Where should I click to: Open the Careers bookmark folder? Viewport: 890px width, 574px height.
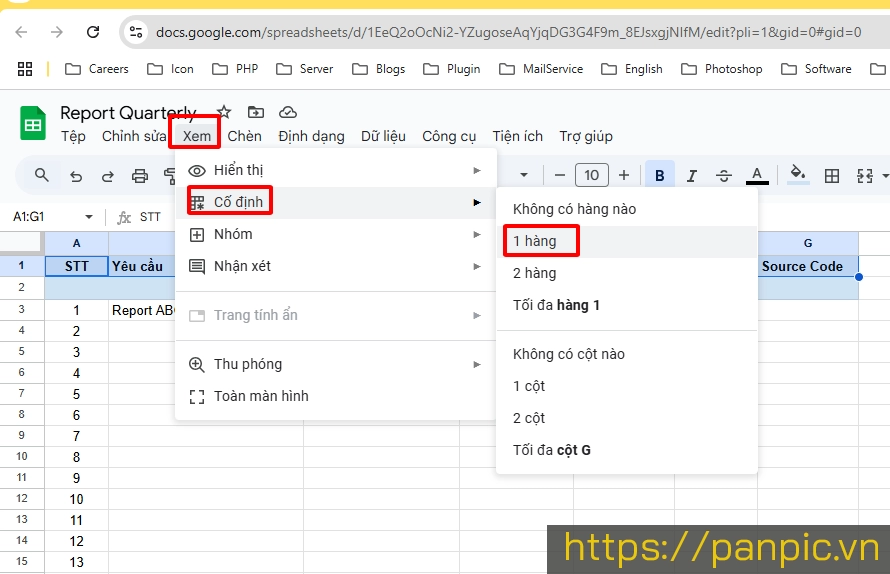pyautogui.click(x=97, y=69)
